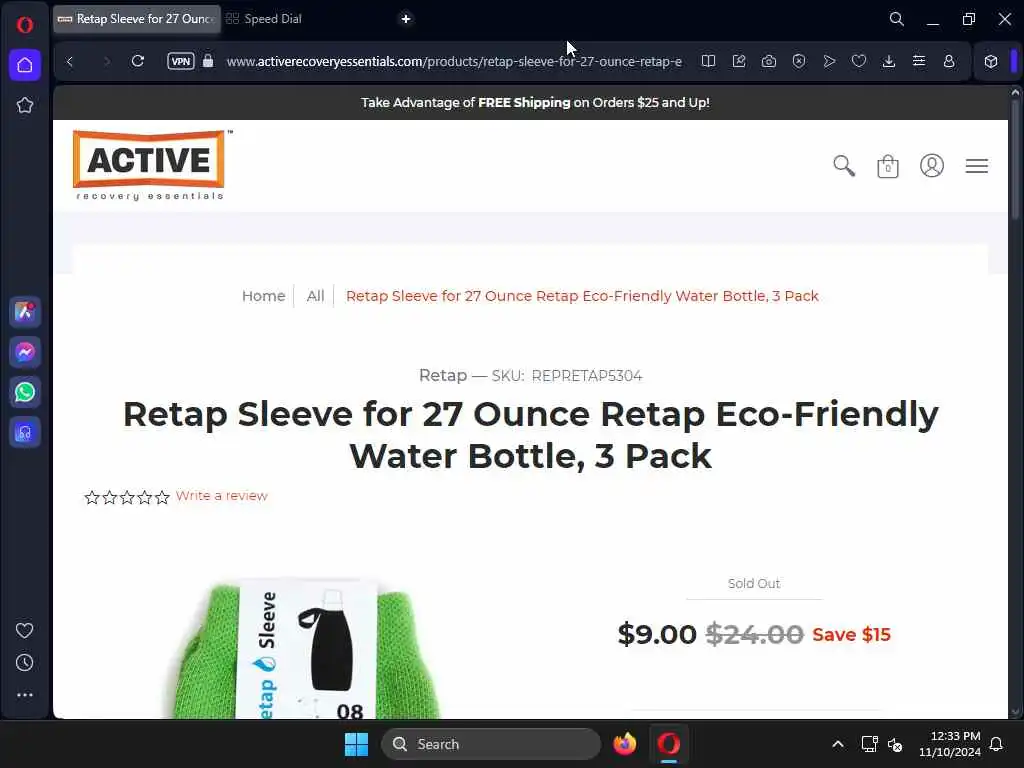This screenshot has width=1024, height=768.
Task: Click the muted volume tray icon
Action: (x=895, y=744)
